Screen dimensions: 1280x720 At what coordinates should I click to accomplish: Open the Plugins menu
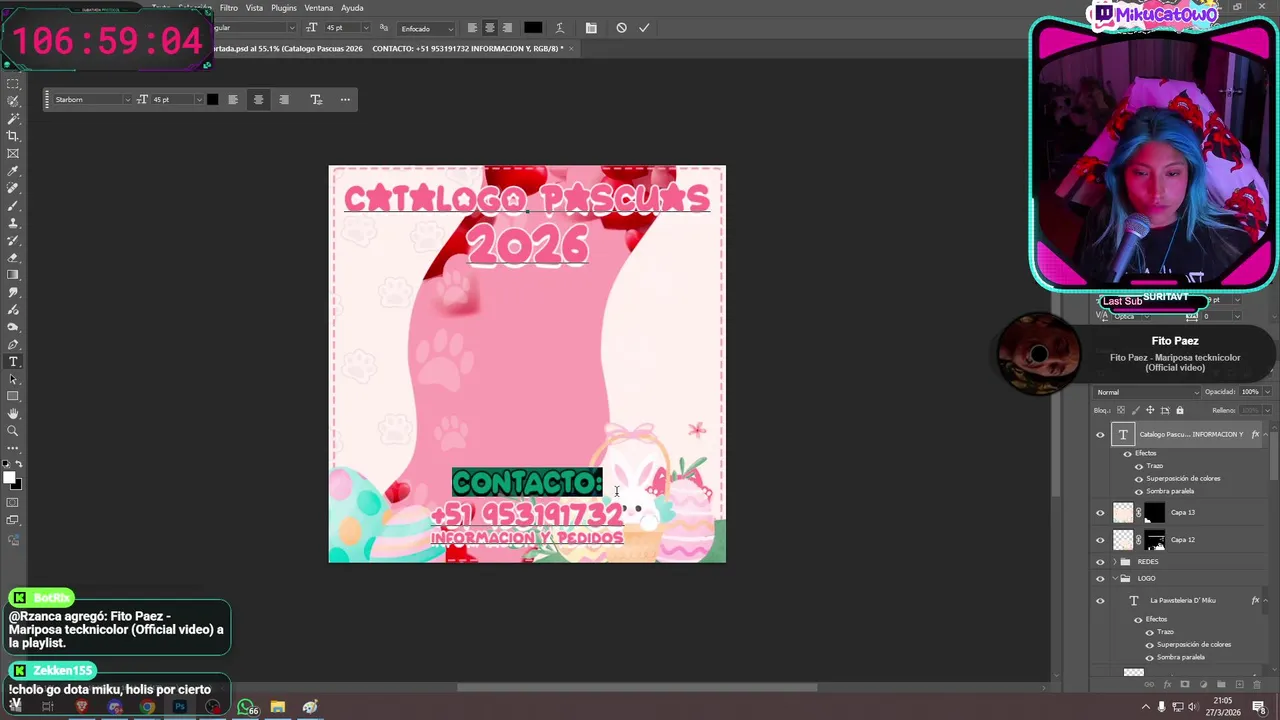[284, 8]
